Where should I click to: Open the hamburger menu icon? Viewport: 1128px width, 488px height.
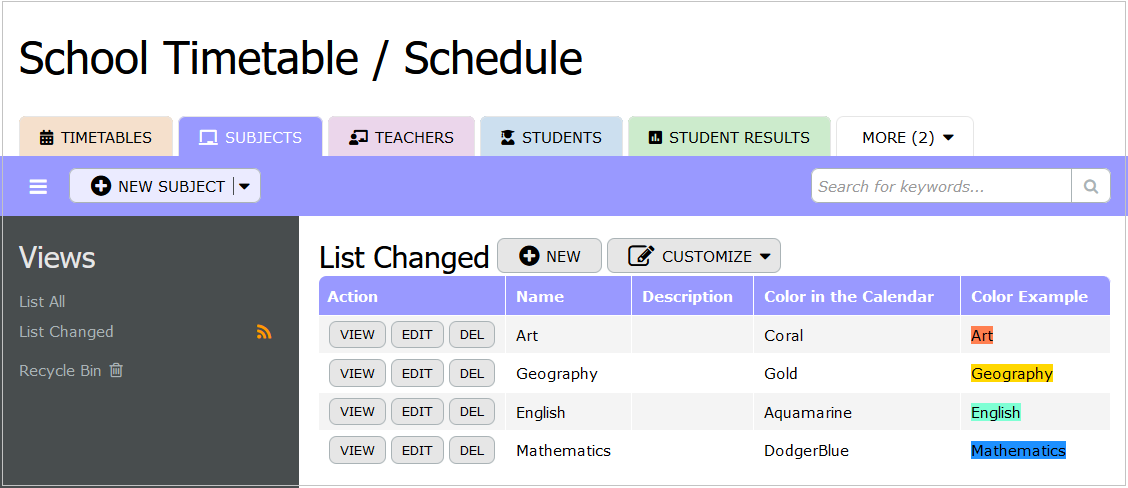[x=38, y=187]
